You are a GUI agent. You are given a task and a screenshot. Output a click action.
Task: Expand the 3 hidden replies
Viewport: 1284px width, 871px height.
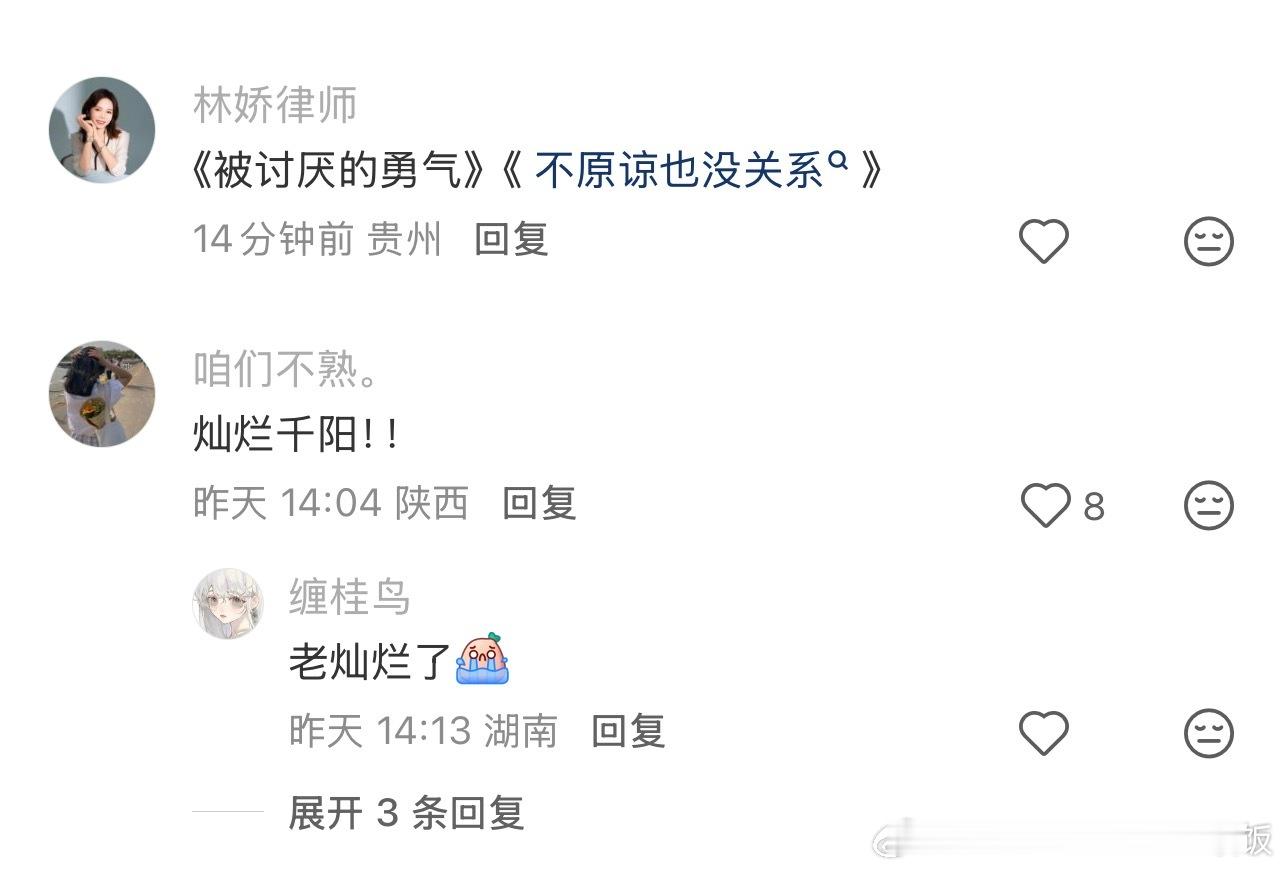[406, 813]
